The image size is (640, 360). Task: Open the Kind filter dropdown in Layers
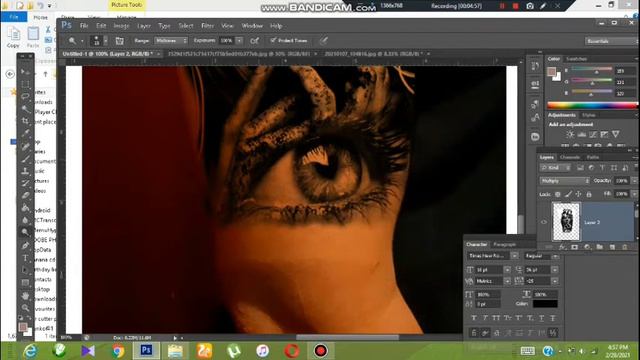(556, 168)
